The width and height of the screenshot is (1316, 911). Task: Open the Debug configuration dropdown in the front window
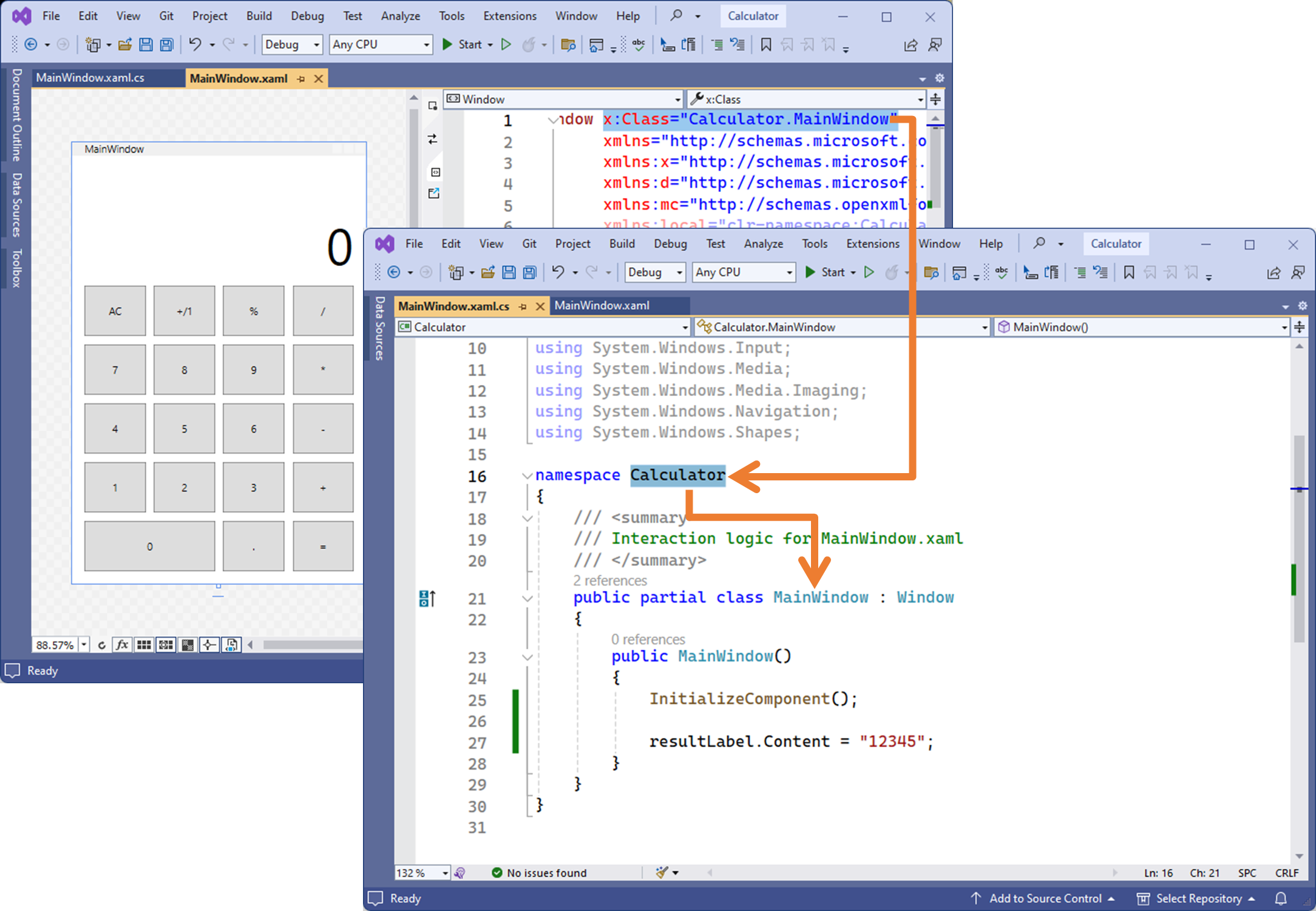click(x=680, y=273)
